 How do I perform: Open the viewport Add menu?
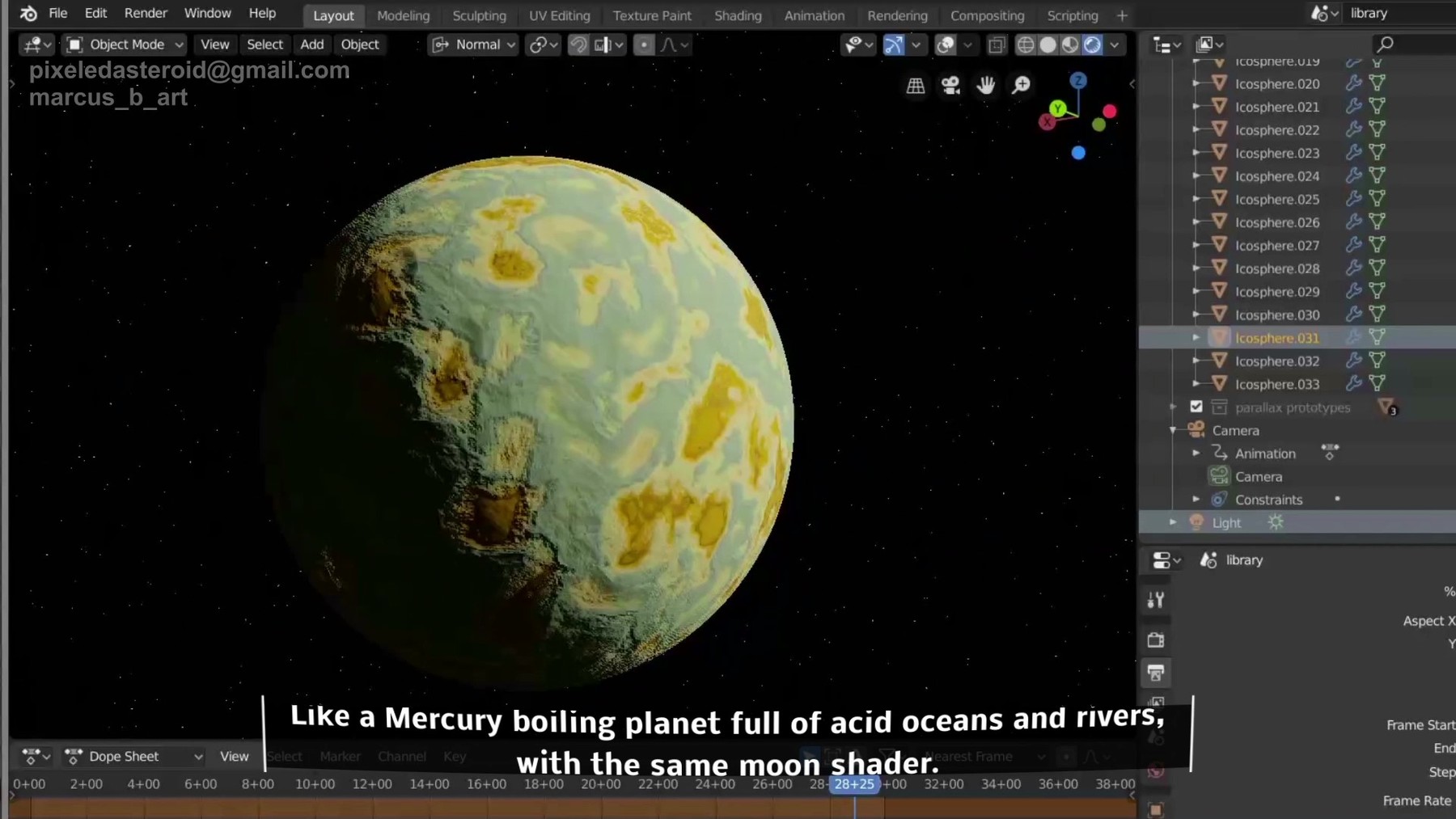tap(312, 44)
